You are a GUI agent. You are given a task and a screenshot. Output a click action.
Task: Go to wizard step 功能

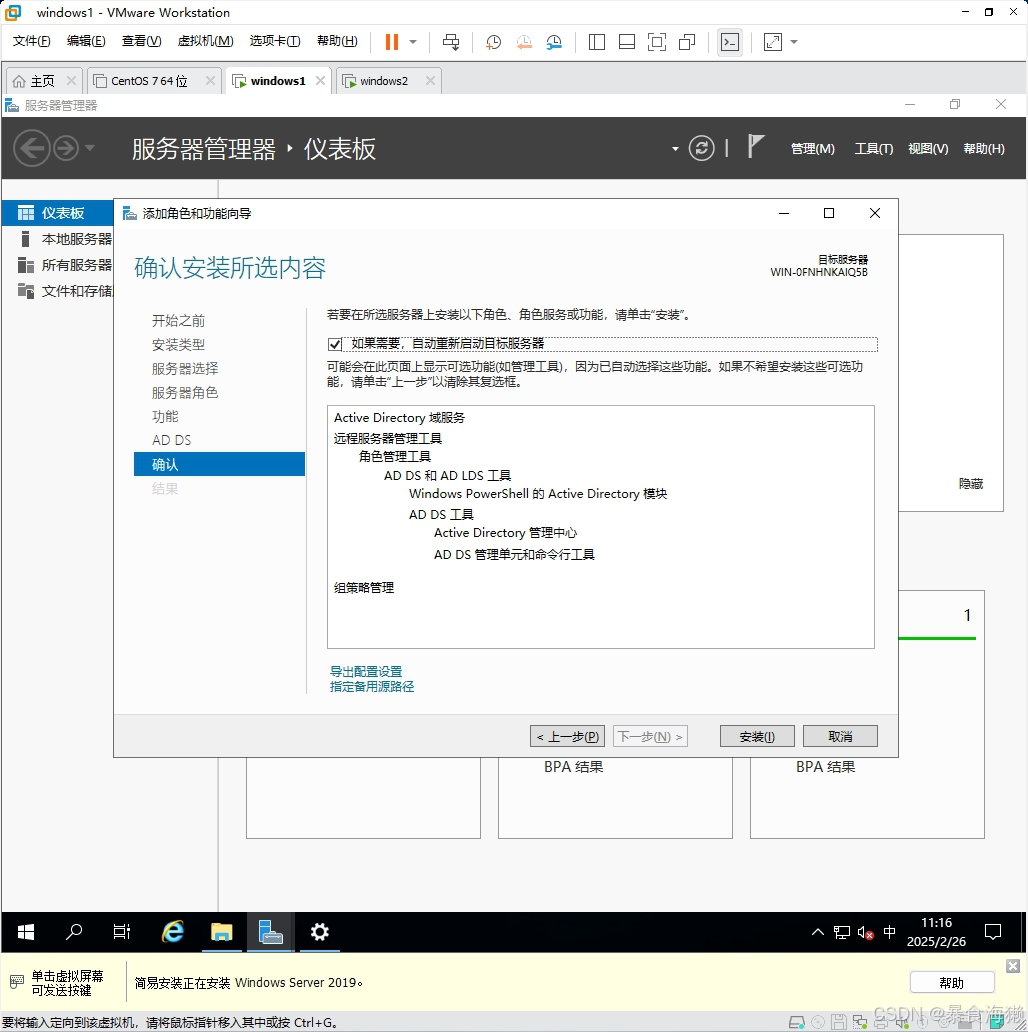point(165,417)
